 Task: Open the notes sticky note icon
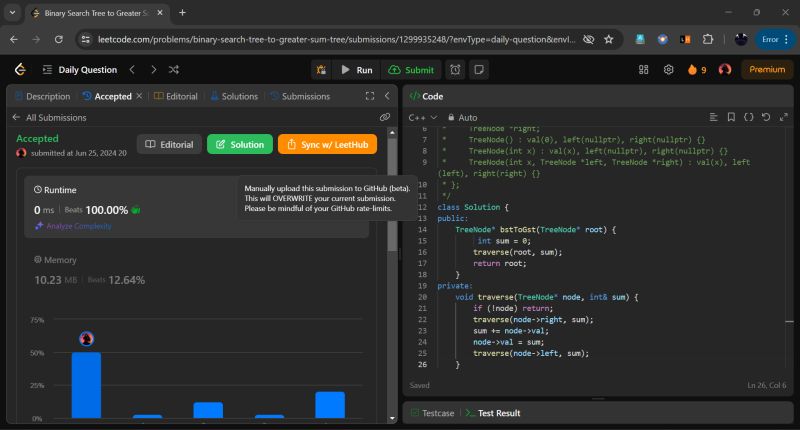[x=479, y=70]
